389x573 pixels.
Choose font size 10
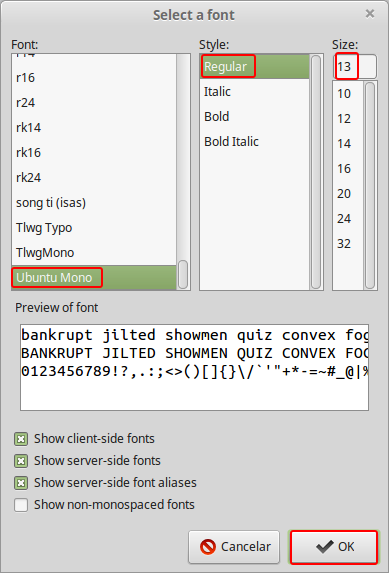click(348, 94)
